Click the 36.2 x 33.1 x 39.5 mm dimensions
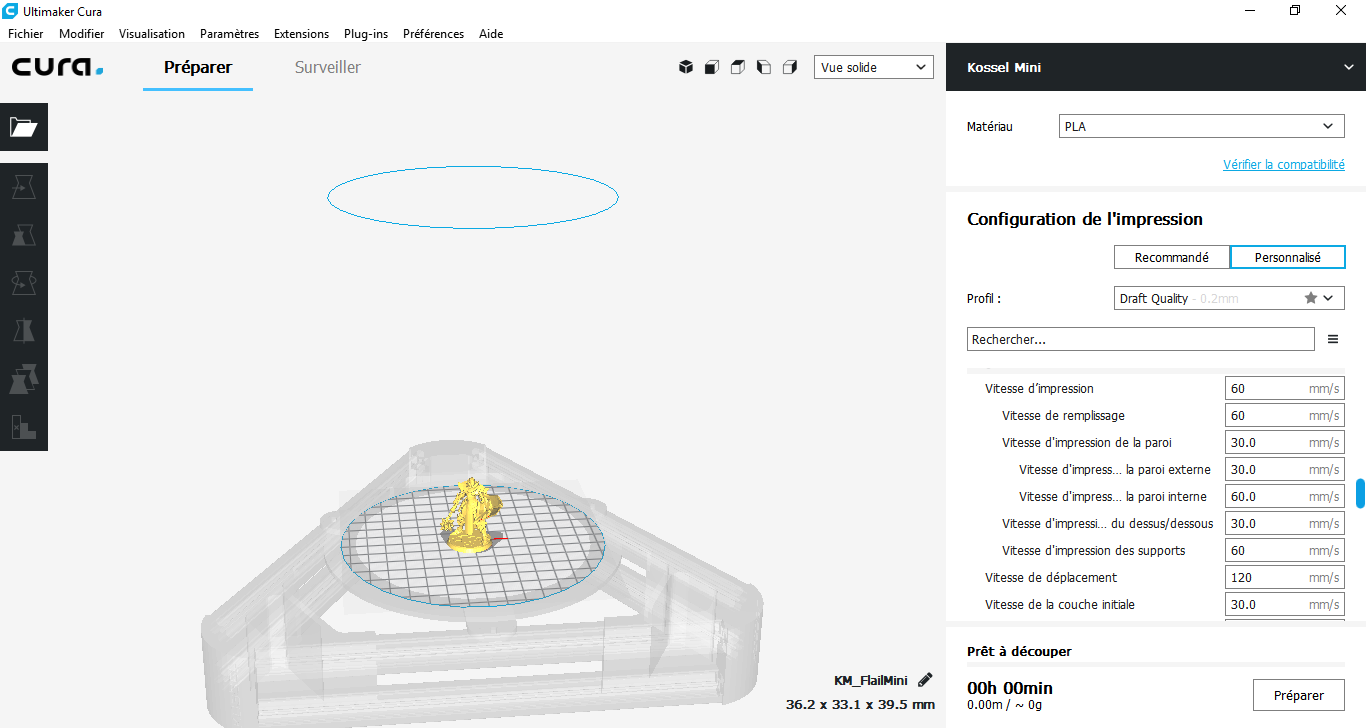This screenshot has height=728, width=1366. 860,704
